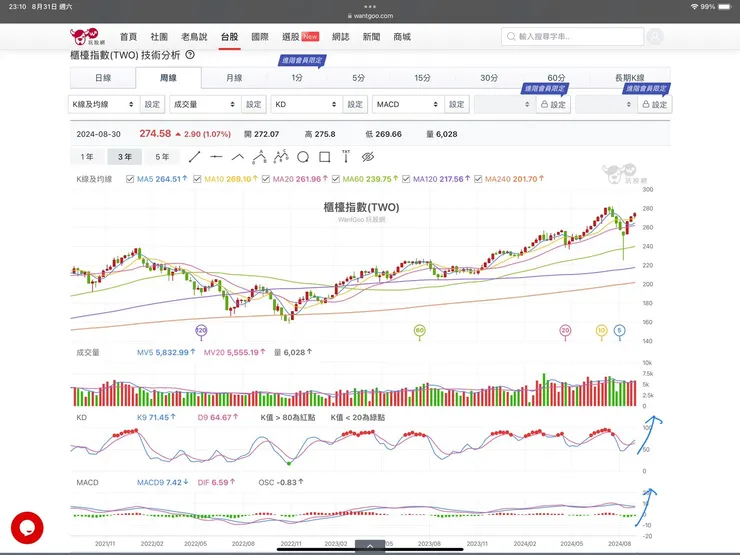Click the search magnifier icon
Viewport: 740px width, 555px height.
(x=511, y=36)
